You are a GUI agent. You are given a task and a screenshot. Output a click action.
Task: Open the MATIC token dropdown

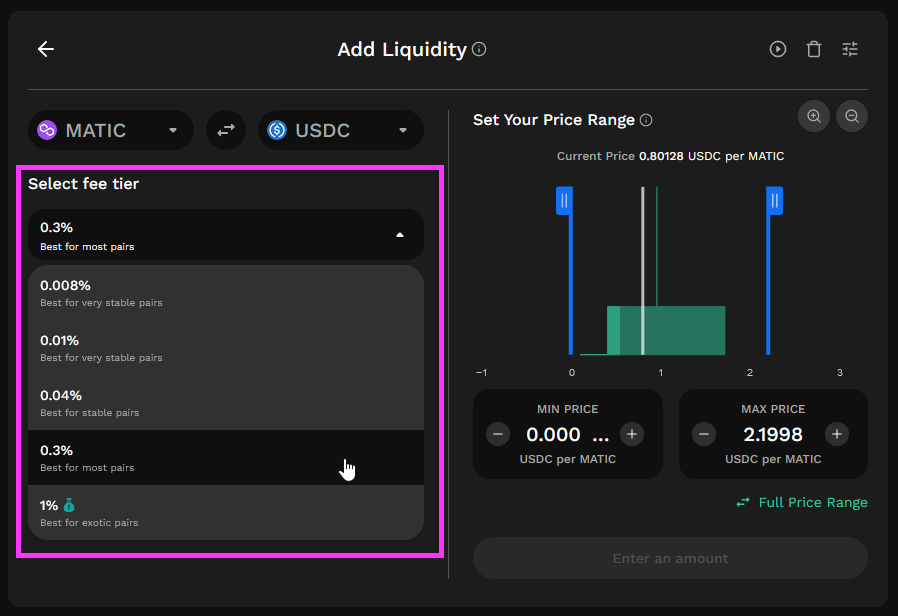tap(111, 131)
